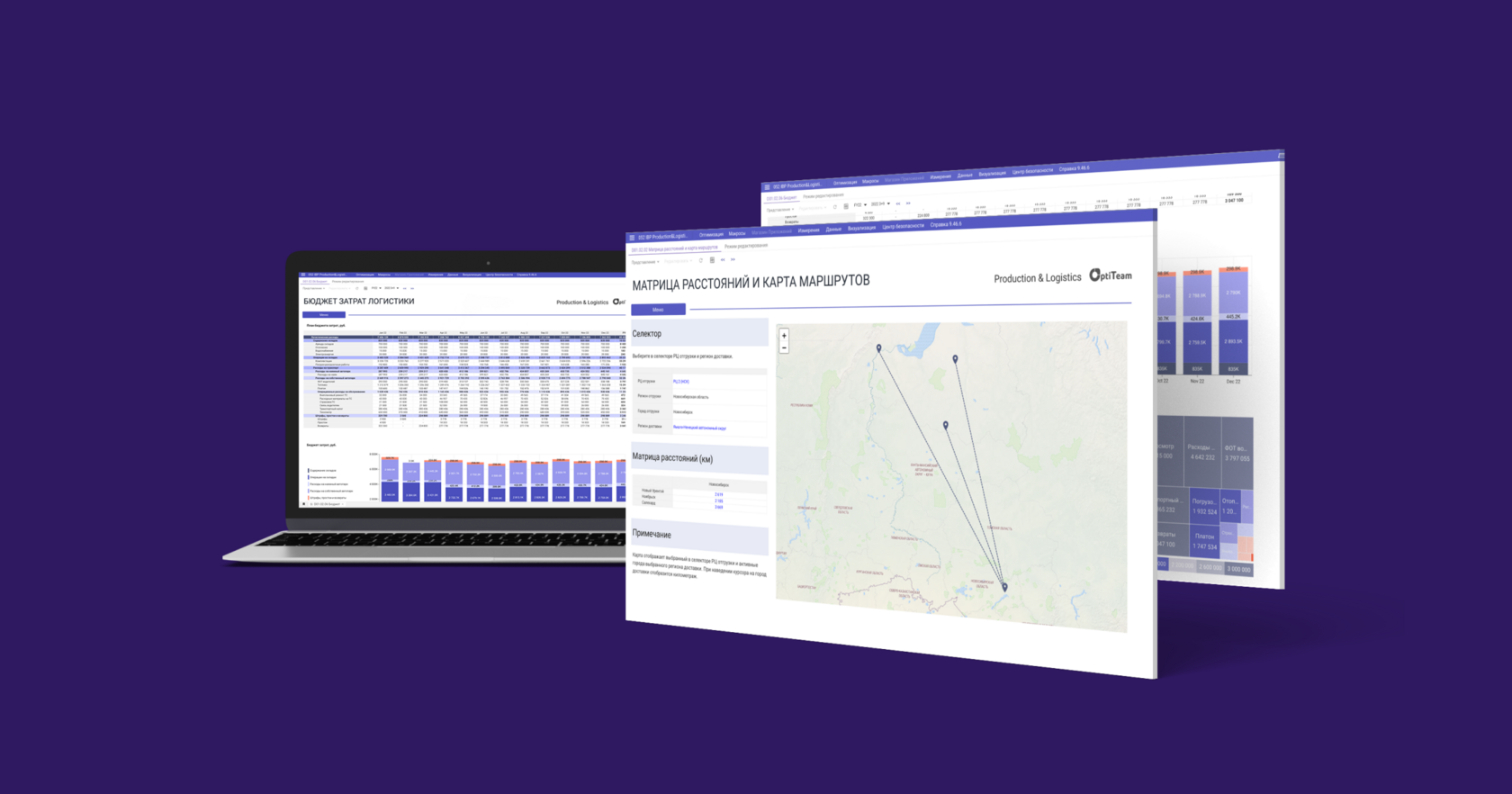The height and width of the screenshot is (794, 1512).
Task: Click Dec 22 bar in back chart
Action: tap(1234, 320)
